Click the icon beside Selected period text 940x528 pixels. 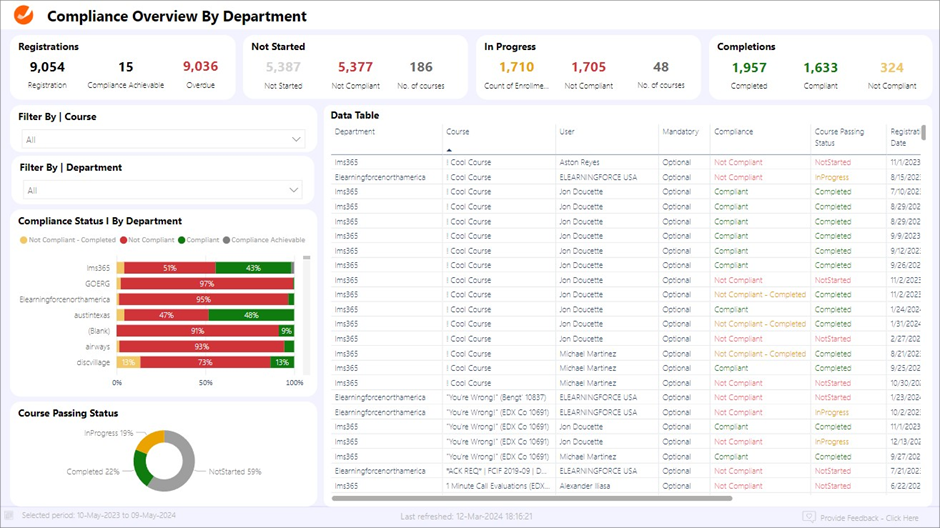click(10, 516)
